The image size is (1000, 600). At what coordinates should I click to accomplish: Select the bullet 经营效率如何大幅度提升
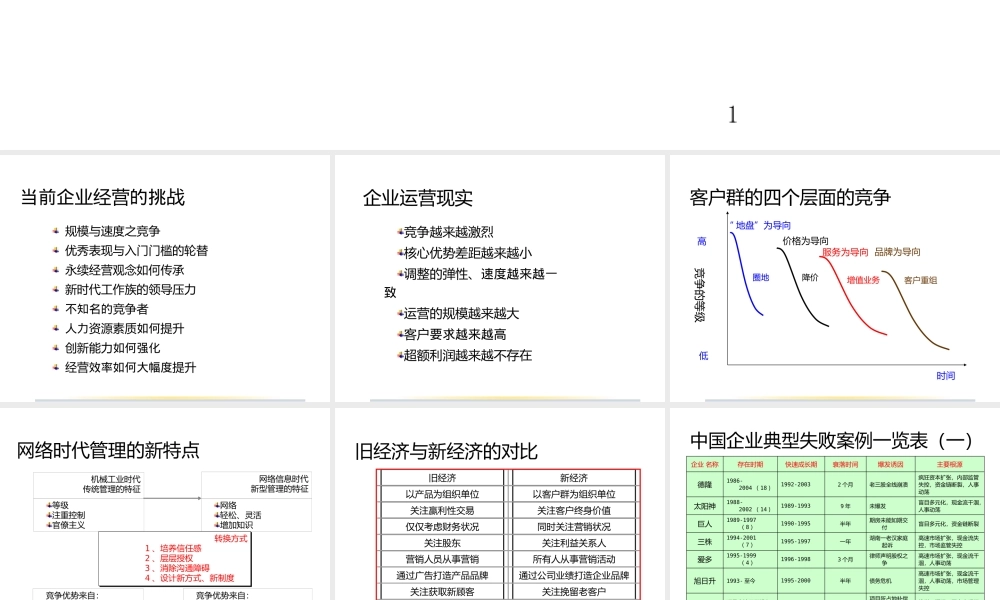130,367
